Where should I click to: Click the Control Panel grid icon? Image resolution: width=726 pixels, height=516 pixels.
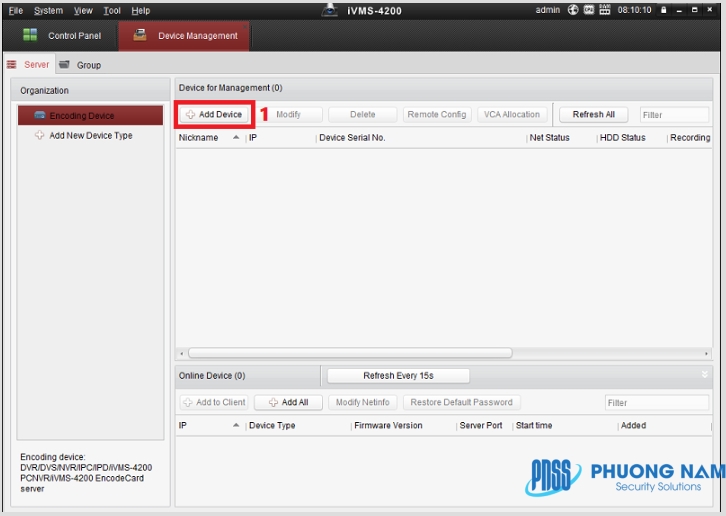click(30, 35)
